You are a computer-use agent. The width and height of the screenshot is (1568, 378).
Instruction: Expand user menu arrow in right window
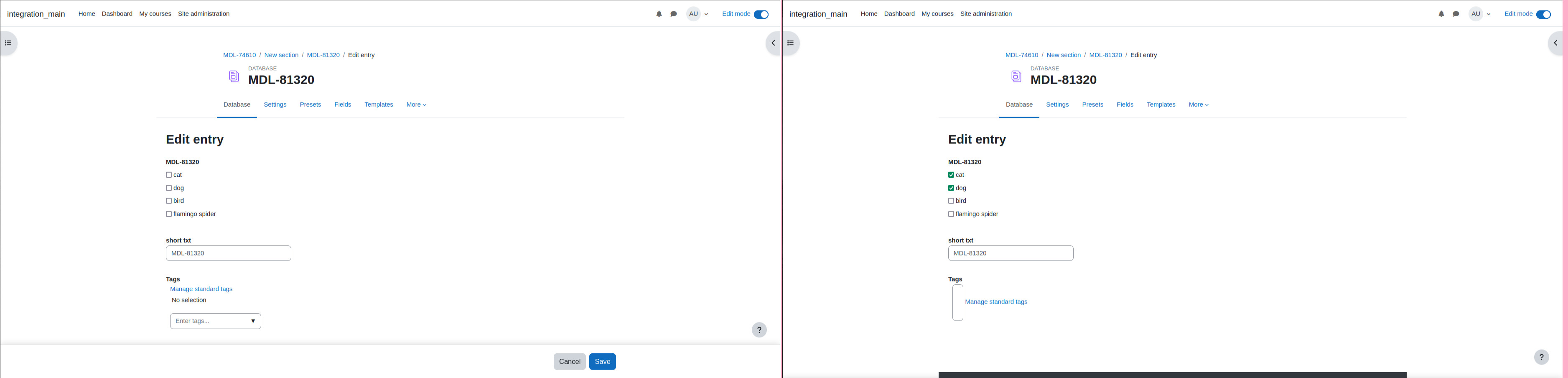coord(1488,15)
